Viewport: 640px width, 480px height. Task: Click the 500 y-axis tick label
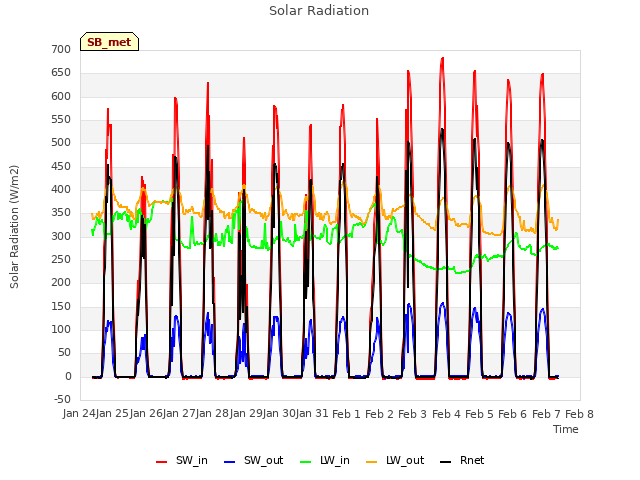61,142
